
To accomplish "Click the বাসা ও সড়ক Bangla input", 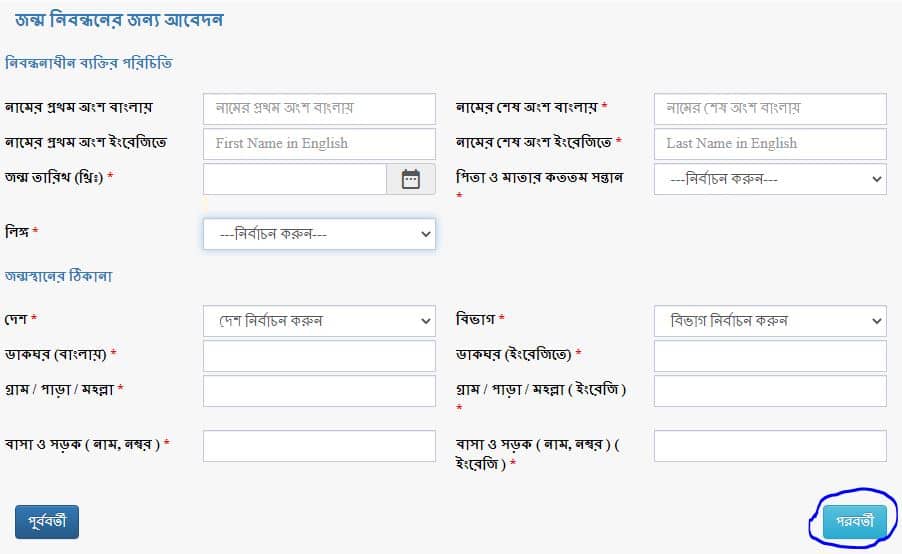I will pyautogui.click(x=319, y=446).
